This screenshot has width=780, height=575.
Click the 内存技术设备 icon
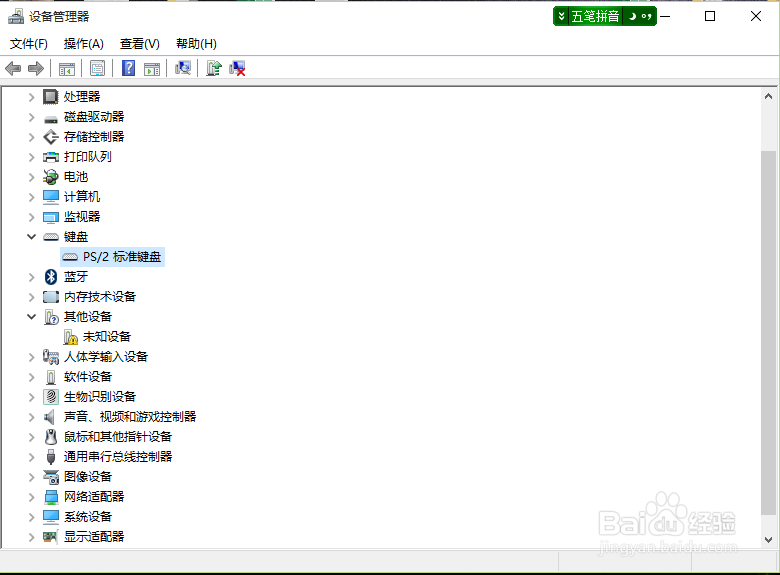point(51,297)
